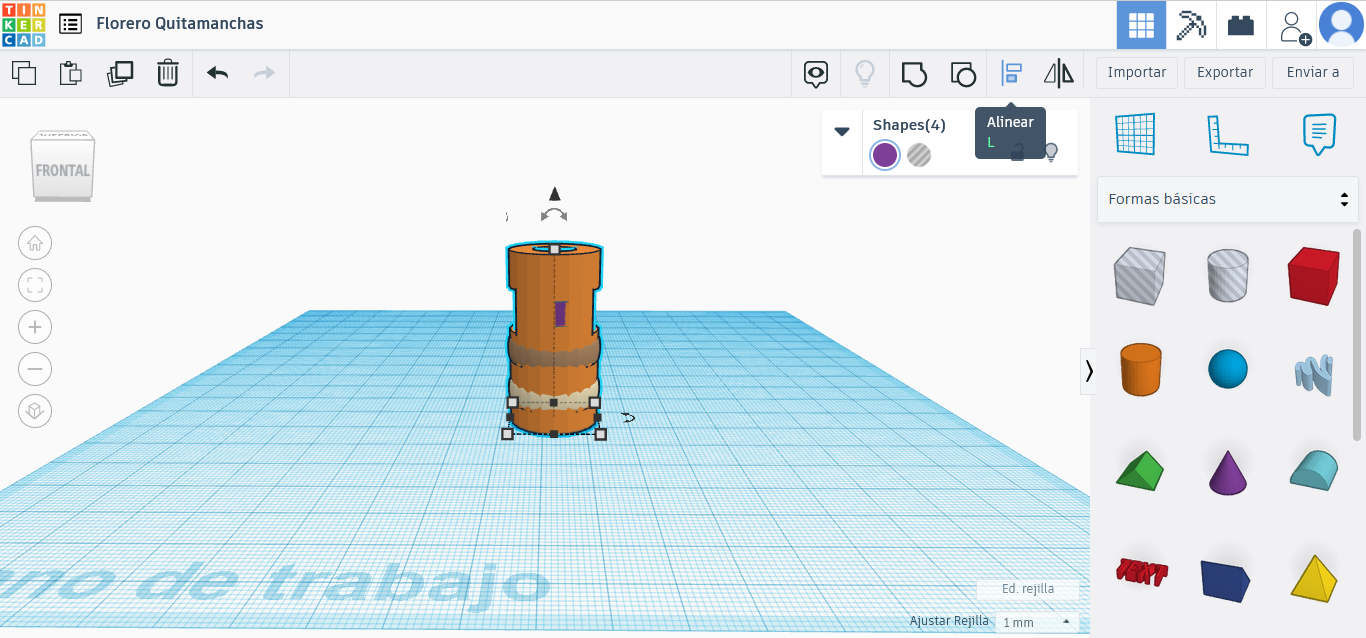
Task: Click the Ed. rejilla button
Action: click(1028, 589)
